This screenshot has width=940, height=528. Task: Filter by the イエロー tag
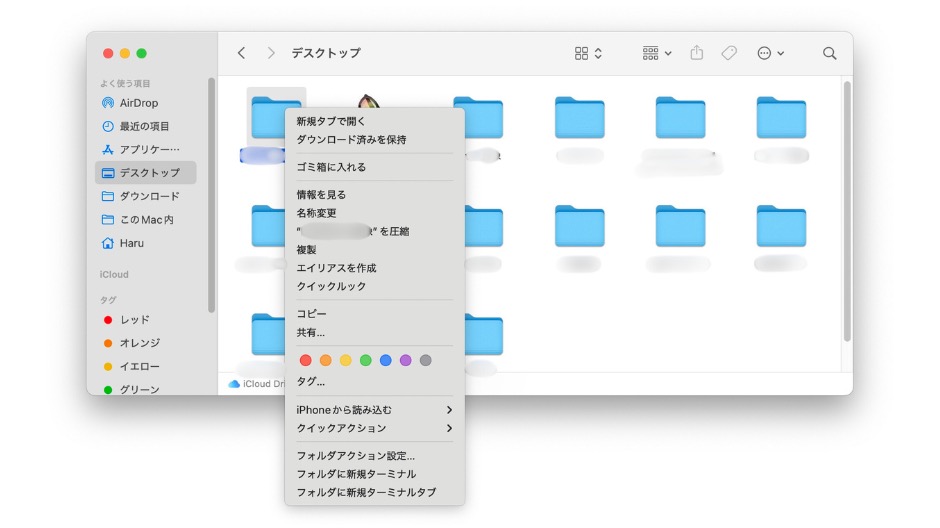tap(146, 366)
